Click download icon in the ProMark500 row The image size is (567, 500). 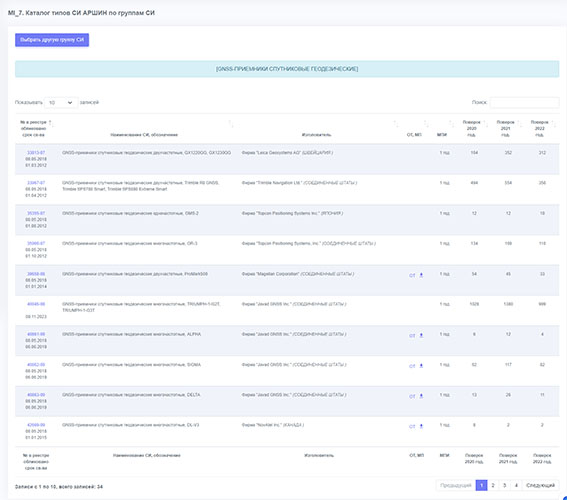click(x=421, y=275)
